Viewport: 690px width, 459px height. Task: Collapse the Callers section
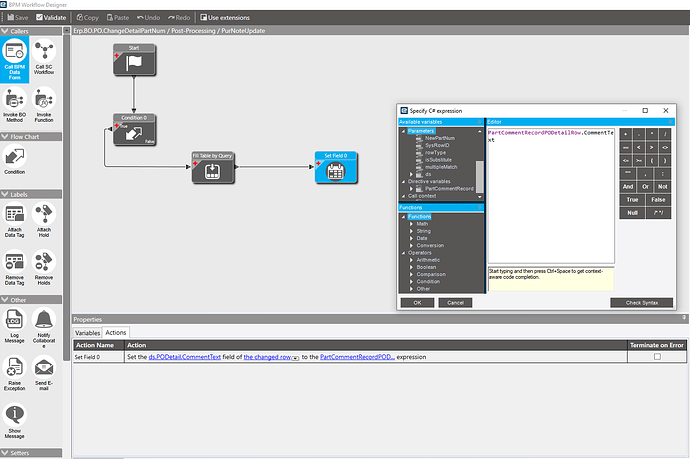(5, 31)
